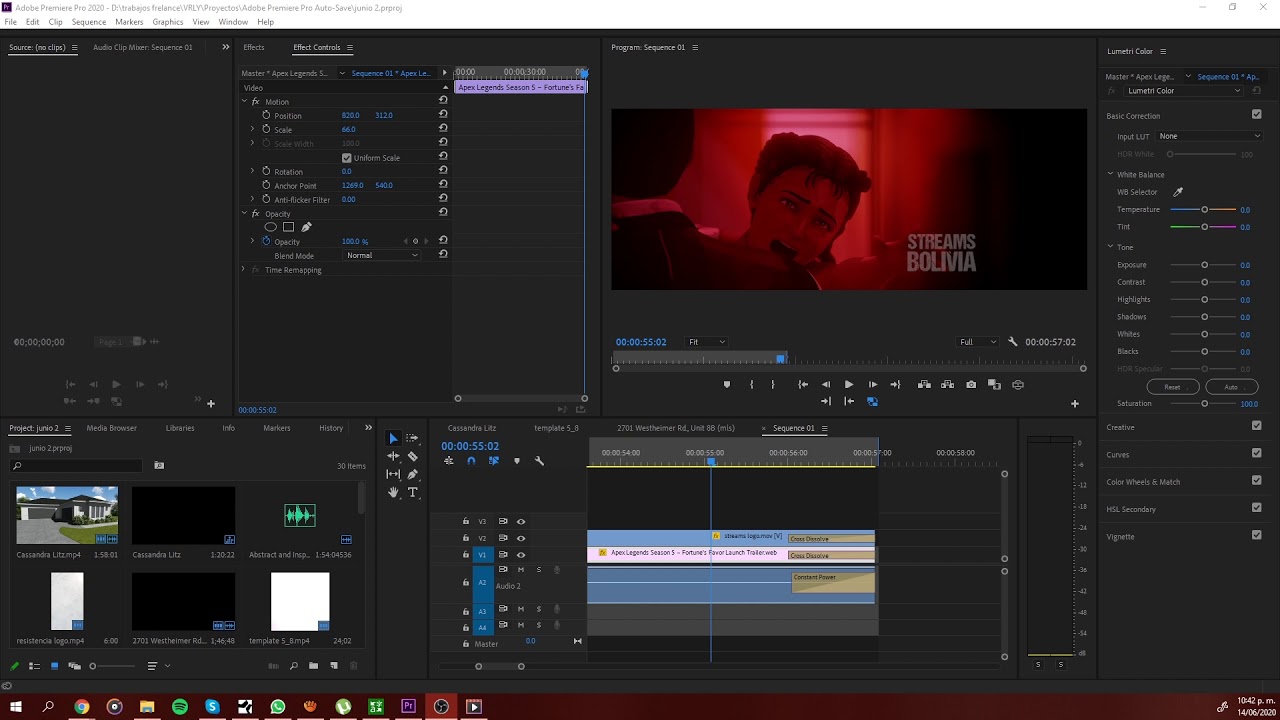Open the Full playback resolution dropdown
The image size is (1280, 720).
(x=977, y=342)
